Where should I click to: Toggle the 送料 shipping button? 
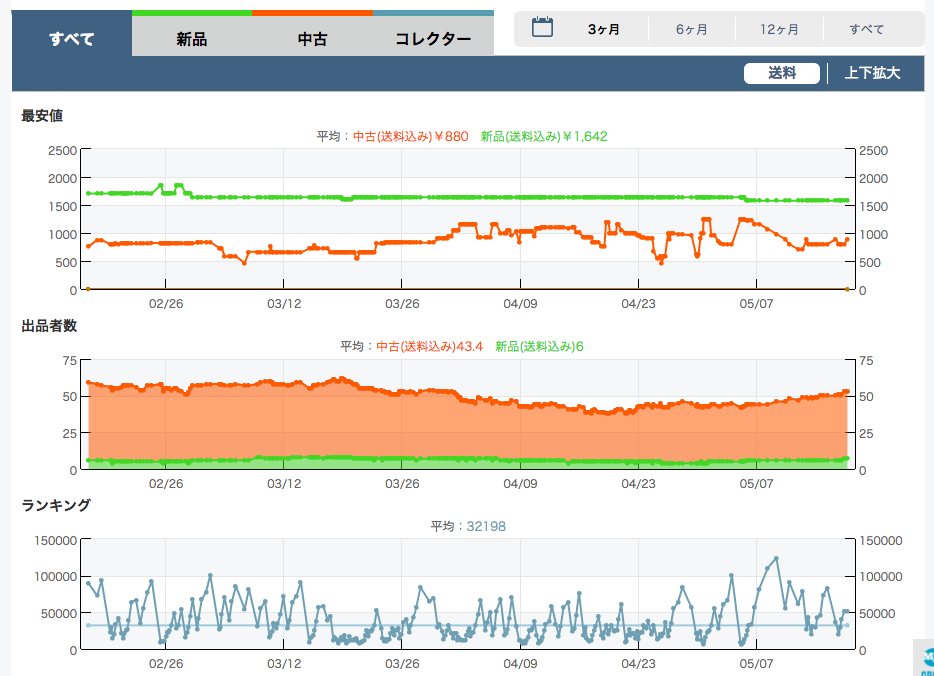click(782, 73)
